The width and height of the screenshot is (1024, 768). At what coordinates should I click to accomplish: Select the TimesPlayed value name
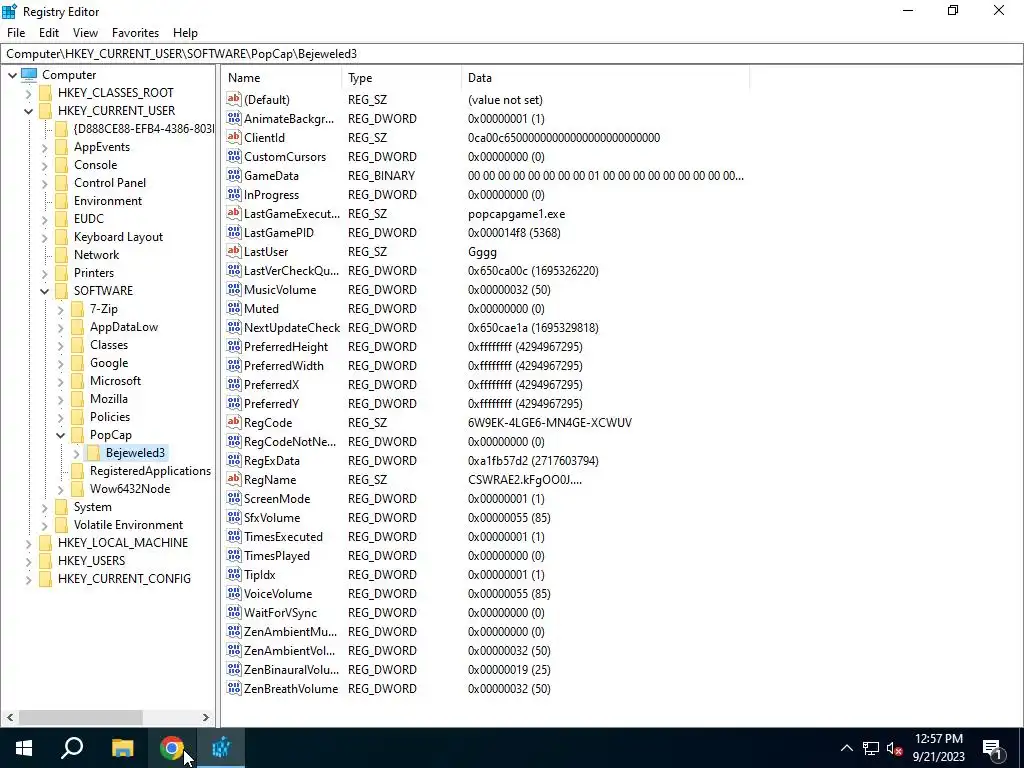[x=277, y=555]
